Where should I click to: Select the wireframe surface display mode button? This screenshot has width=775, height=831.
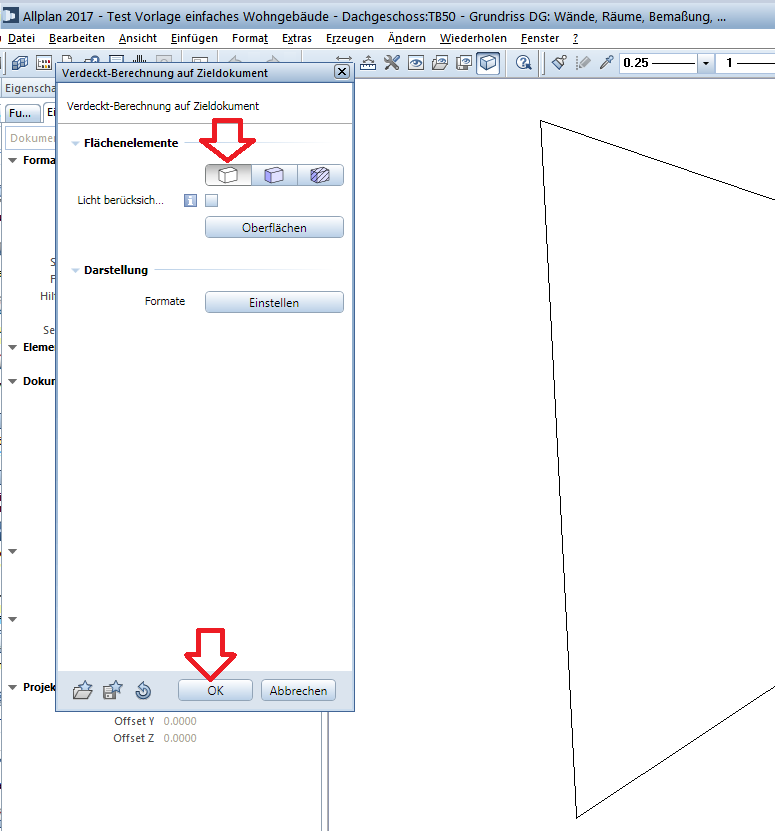pos(228,175)
